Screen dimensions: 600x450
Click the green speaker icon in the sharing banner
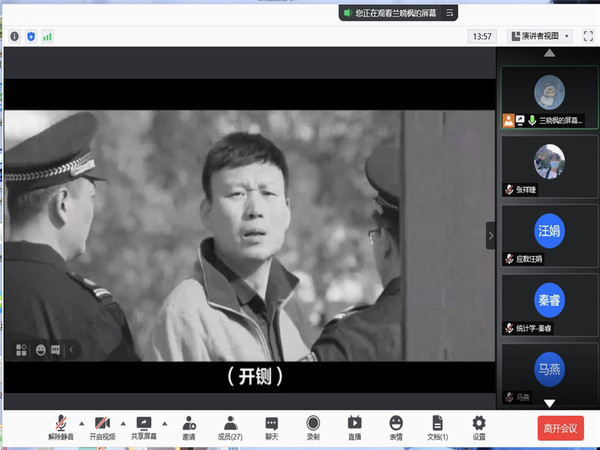click(347, 13)
